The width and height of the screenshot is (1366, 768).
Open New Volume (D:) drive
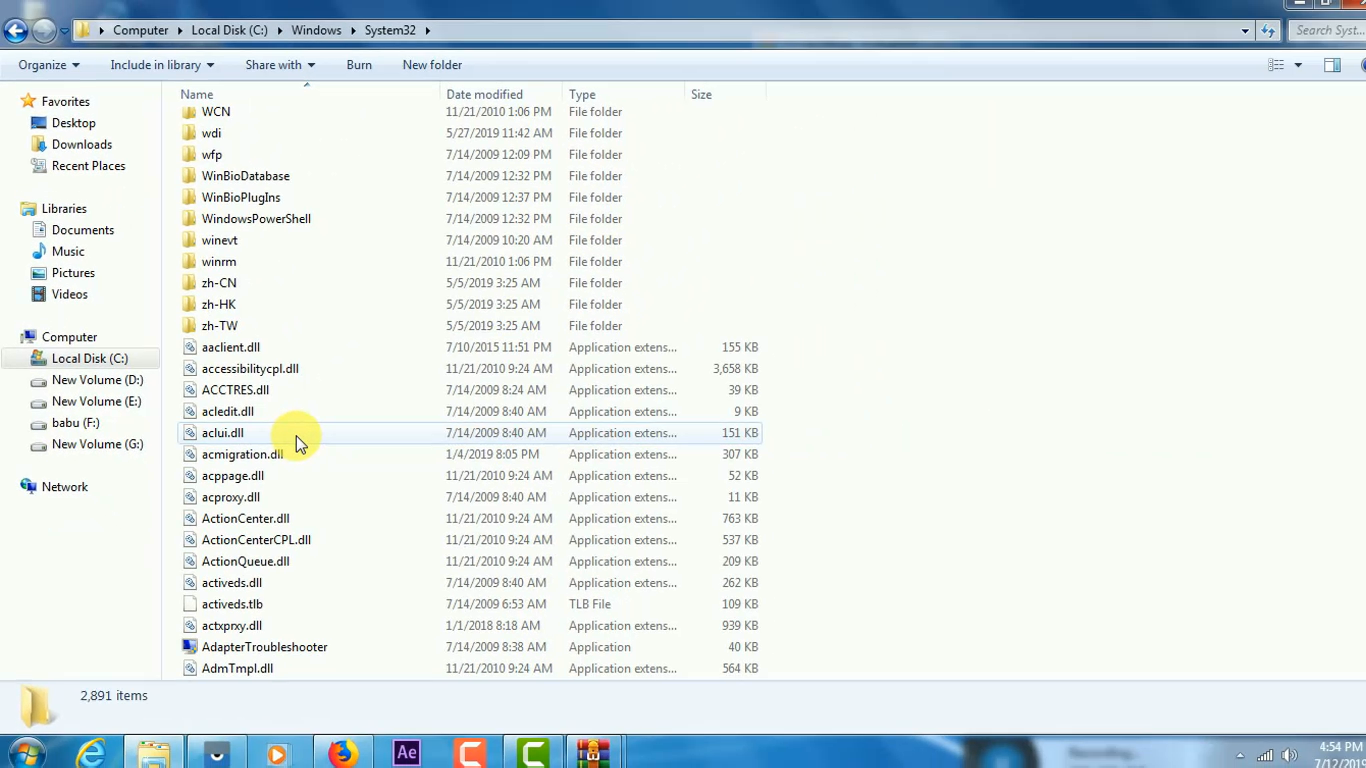(97, 380)
